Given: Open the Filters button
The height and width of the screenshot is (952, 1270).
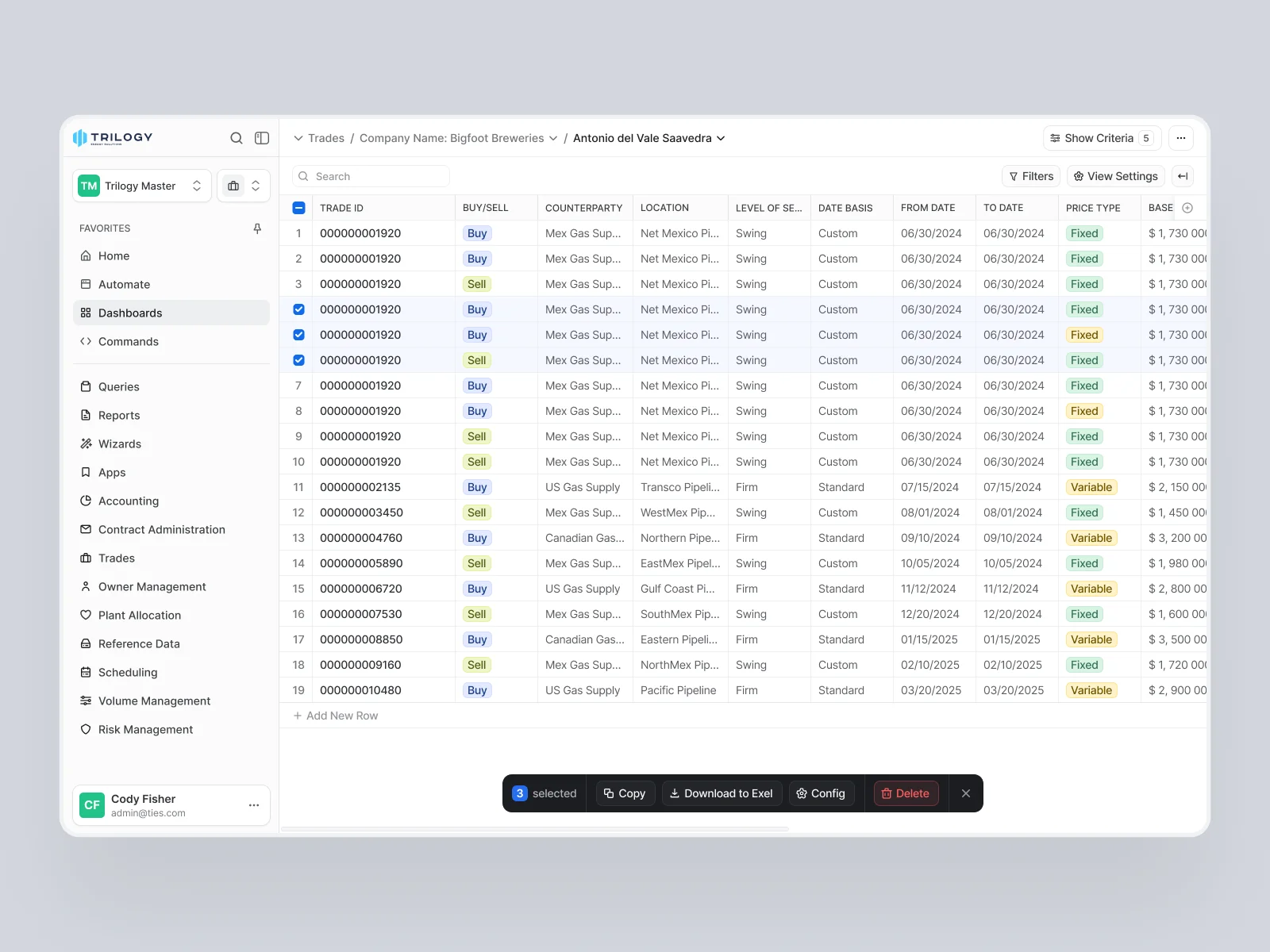Looking at the screenshot, I should 1031,176.
